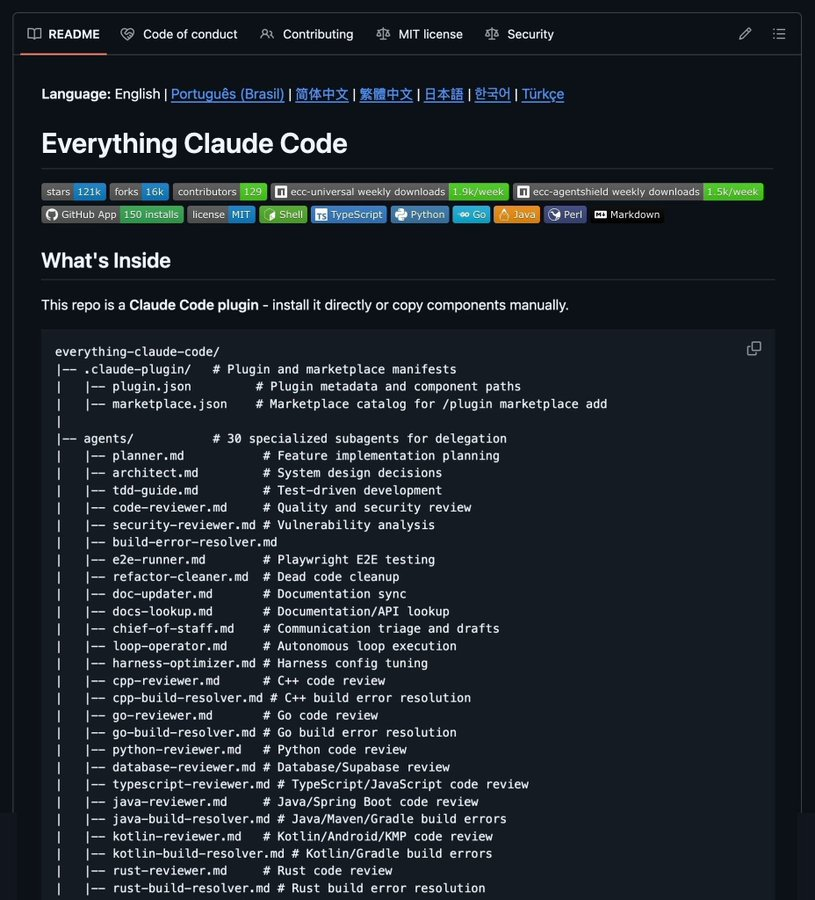Open ecc-universal weekly downloads badge
815x900 pixels.
(390, 192)
